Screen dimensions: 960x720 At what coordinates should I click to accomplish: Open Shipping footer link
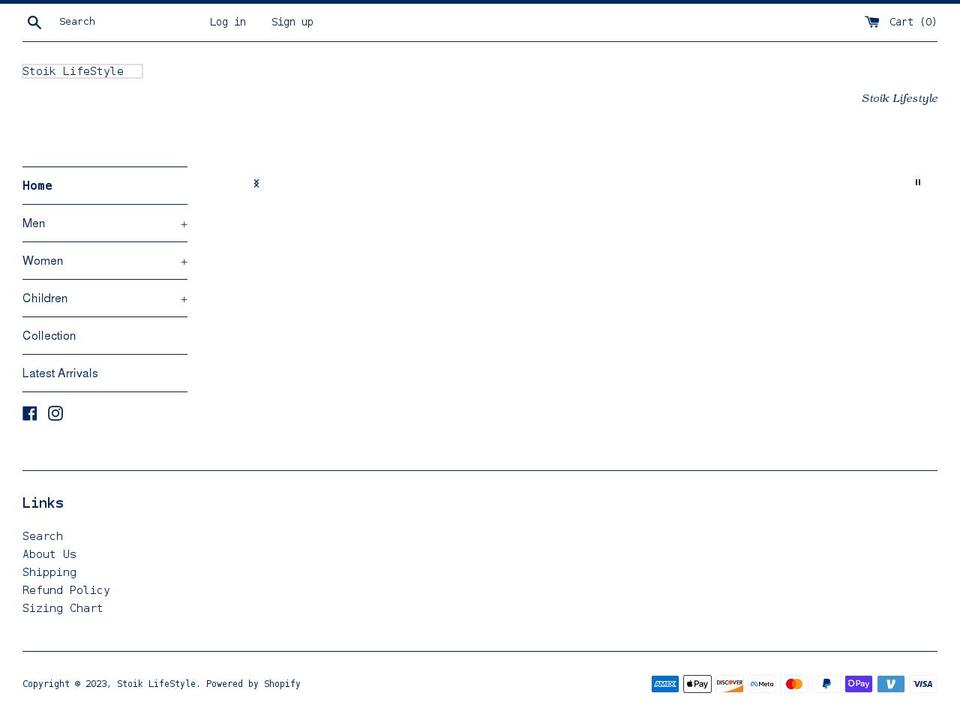click(x=50, y=572)
